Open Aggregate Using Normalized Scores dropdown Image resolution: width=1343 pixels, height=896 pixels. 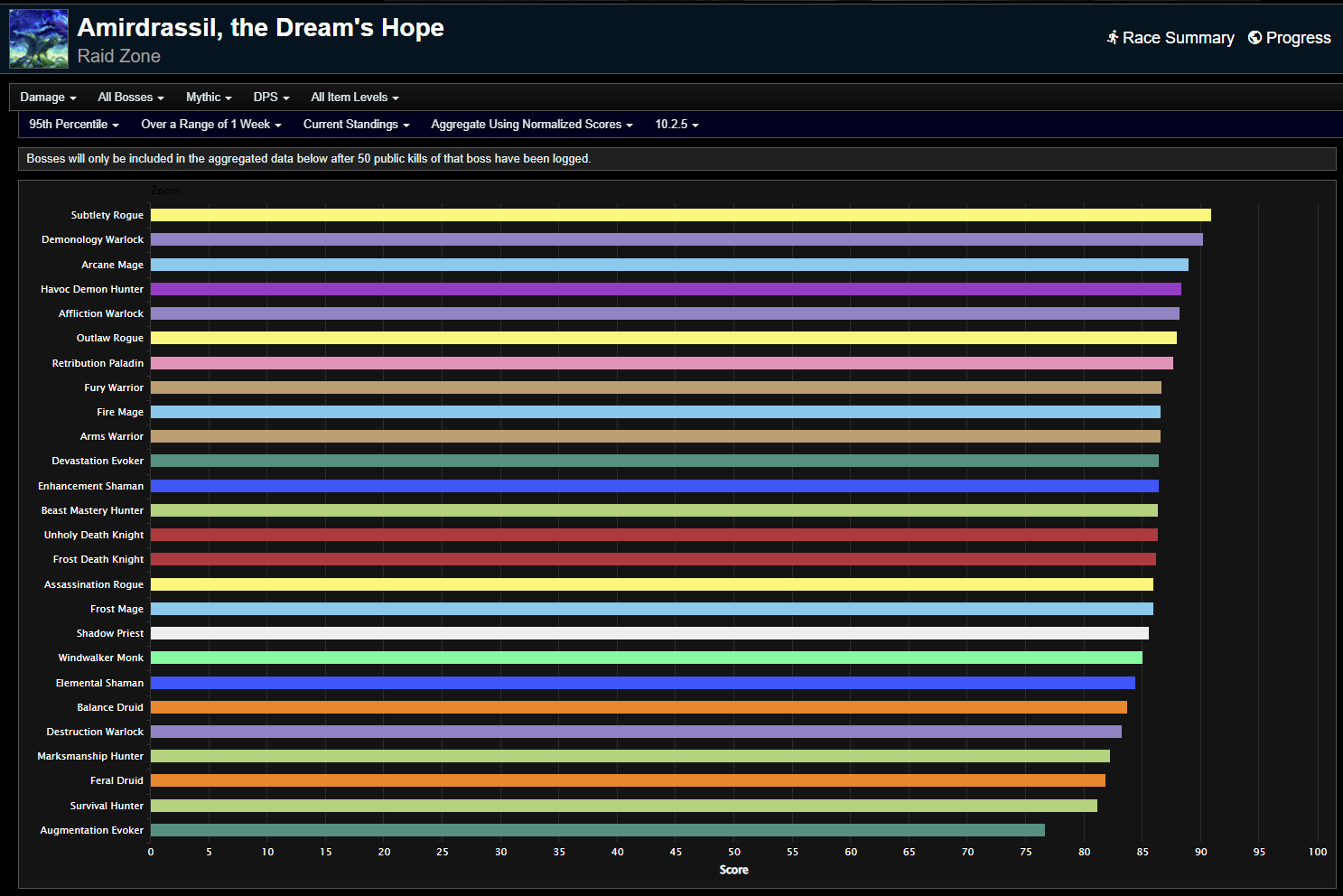click(531, 125)
